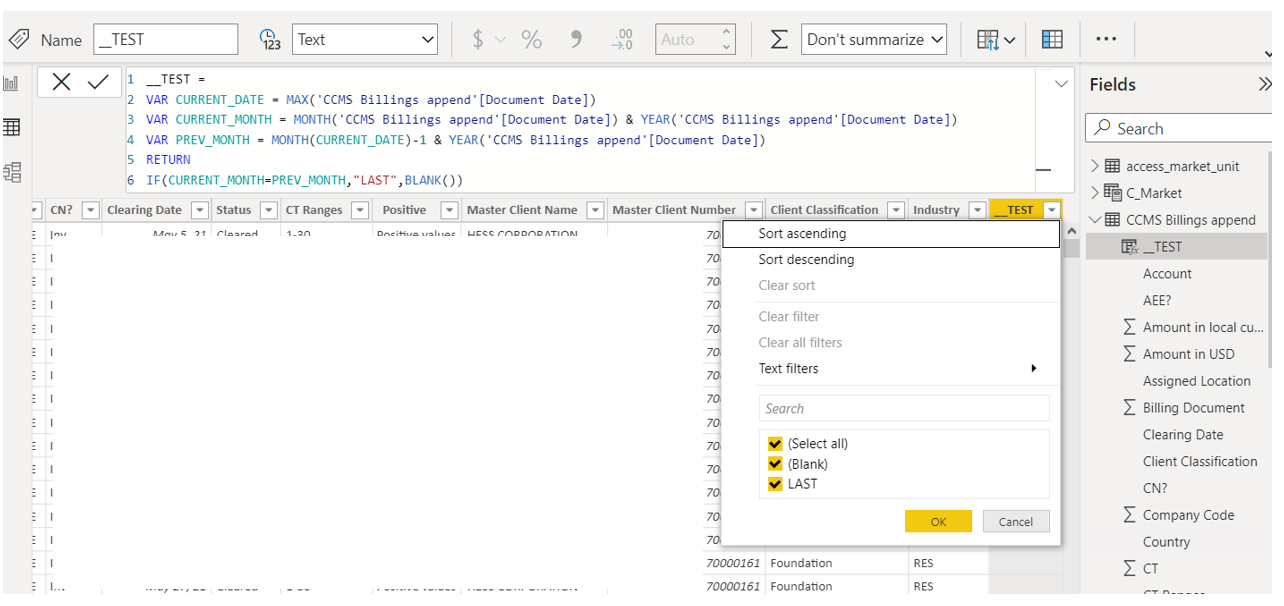
Task: Click the Sigma summarization icon
Action: 779,39
